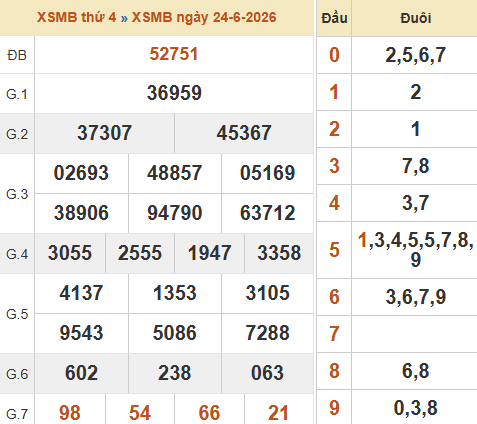Select G.6 number 238
Screen dimensions: 477x424
tap(175, 373)
